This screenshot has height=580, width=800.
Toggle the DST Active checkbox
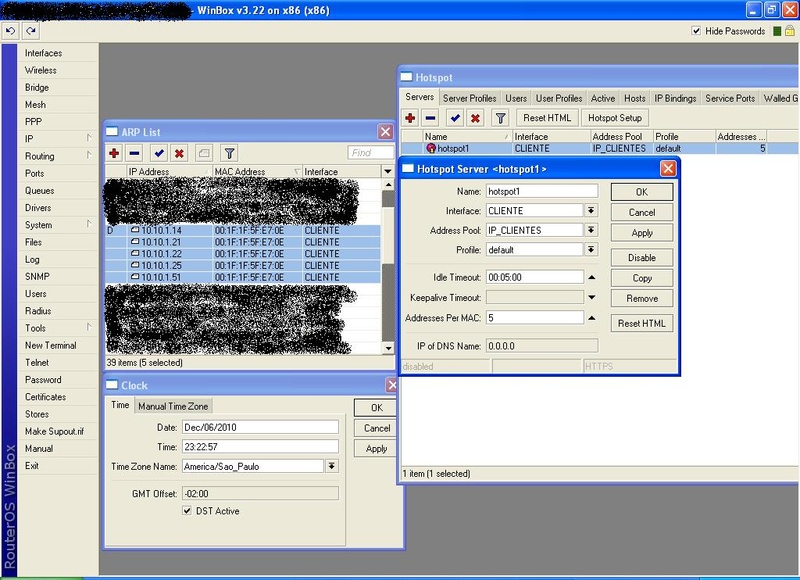(187, 511)
